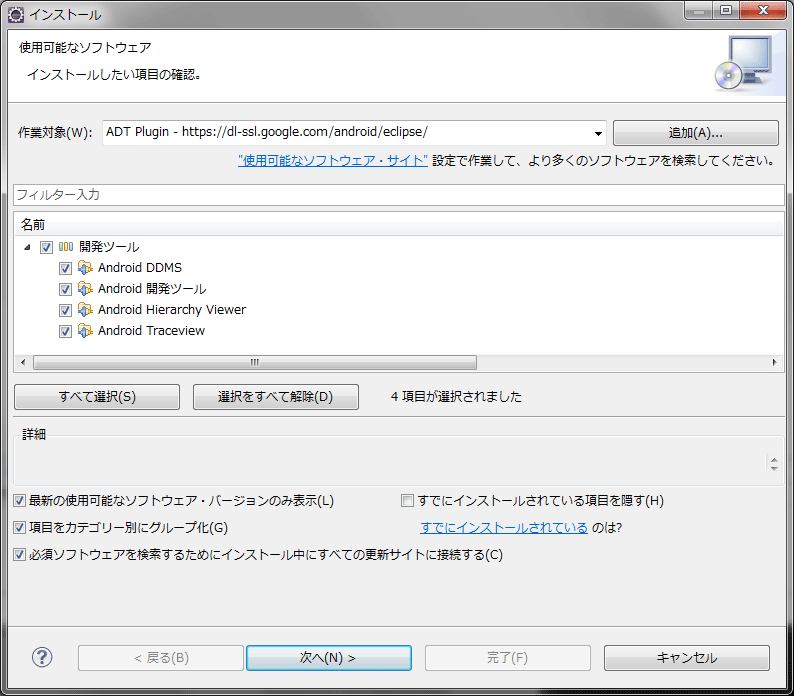
Task: Open 使用可能なソフトウェア・サイト link
Action: [x=333, y=161]
